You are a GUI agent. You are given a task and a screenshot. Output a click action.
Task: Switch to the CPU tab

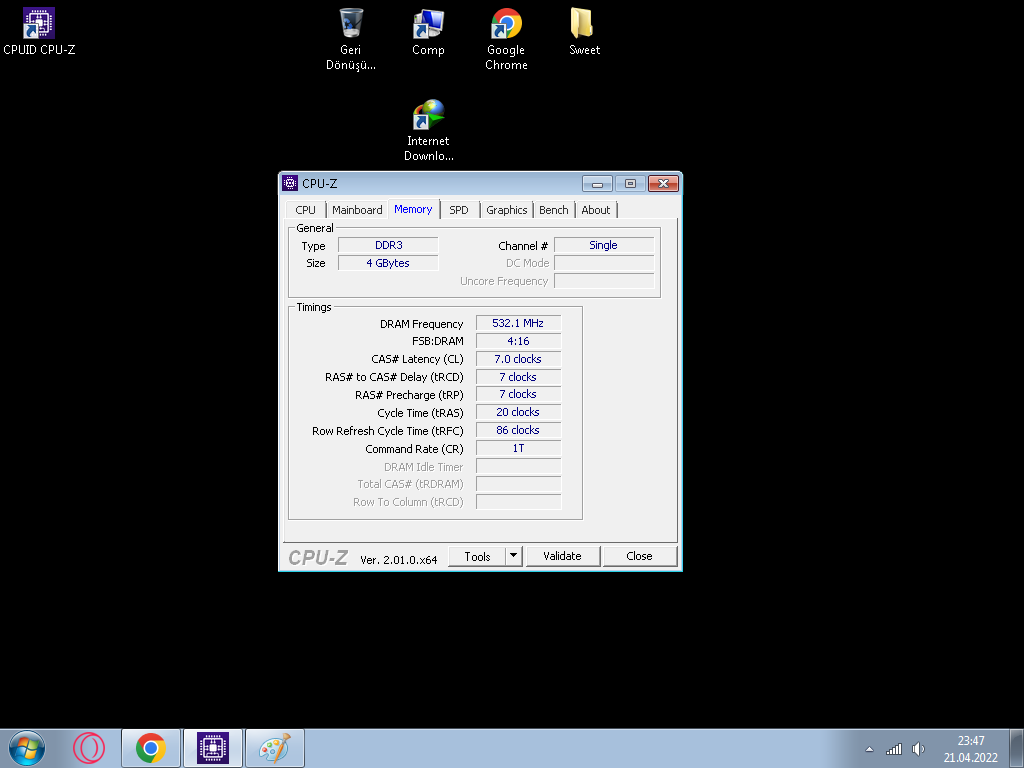click(x=306, y=210)
